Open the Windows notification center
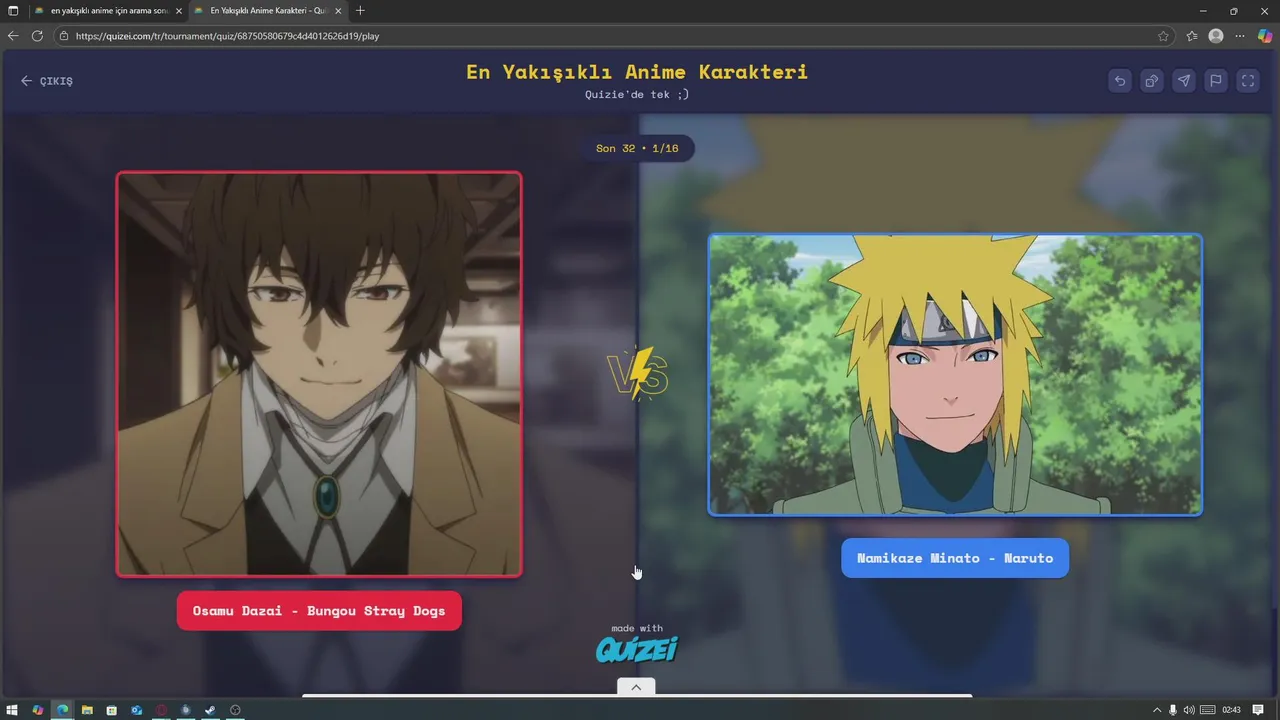Image resolution: width=1280 pixels, height=720 pixels. (x=1258, y=710)
